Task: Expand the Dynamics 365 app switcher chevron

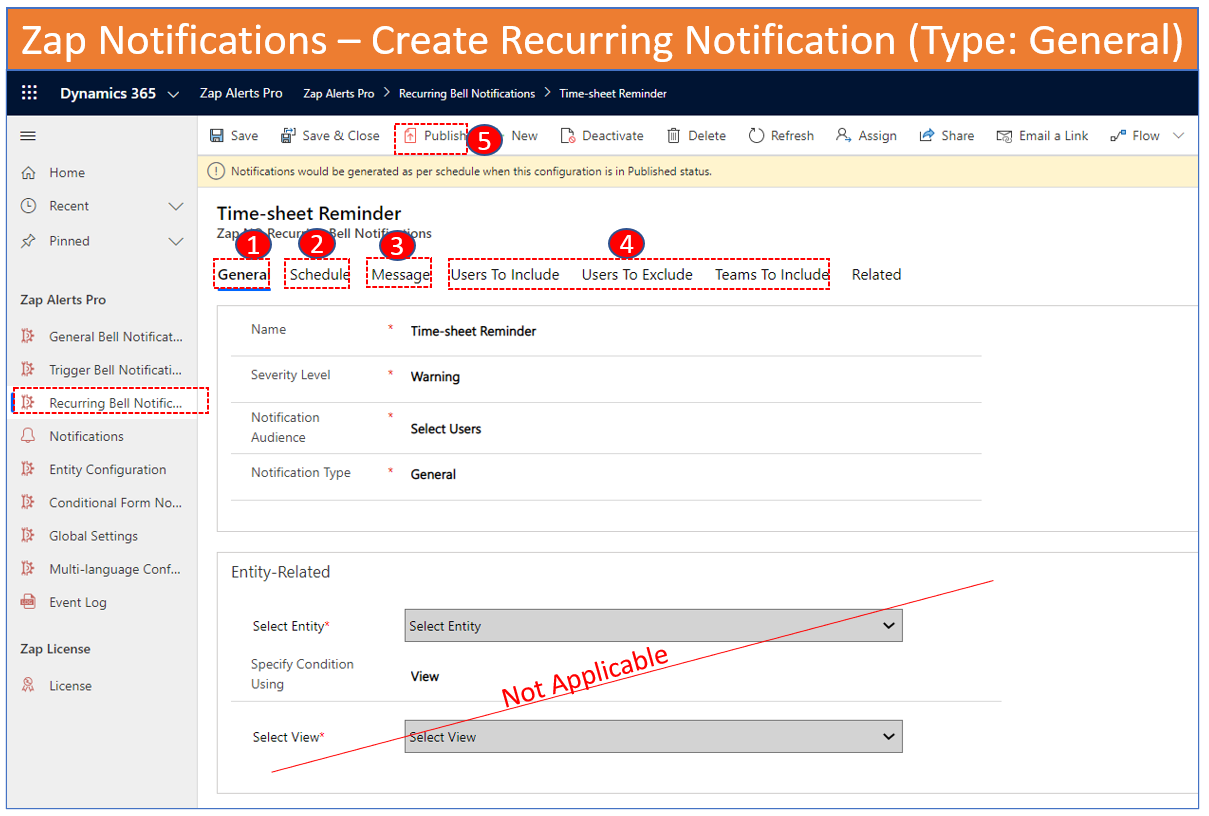Action: tap(173, 94)
